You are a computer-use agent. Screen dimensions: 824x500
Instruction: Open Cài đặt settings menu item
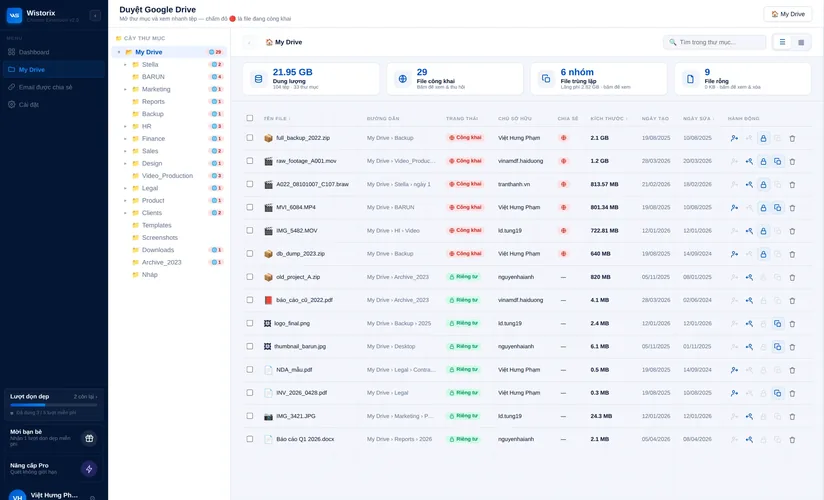click(54, 105)
